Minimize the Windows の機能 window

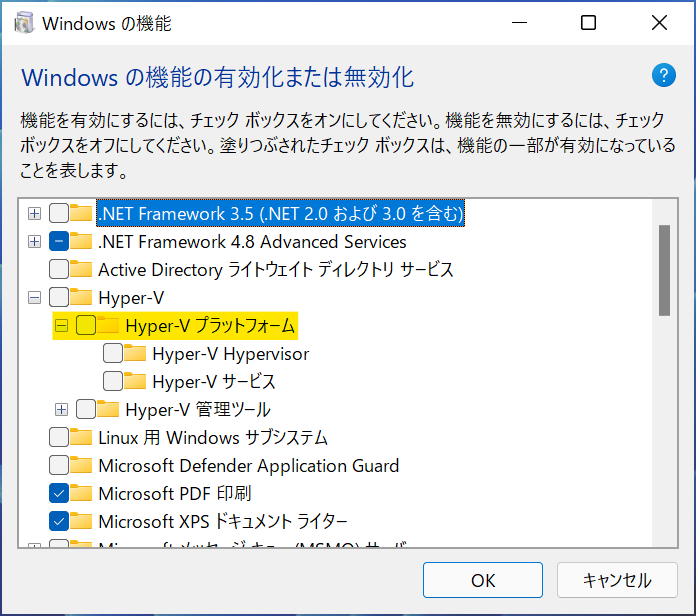coord(519,22)
